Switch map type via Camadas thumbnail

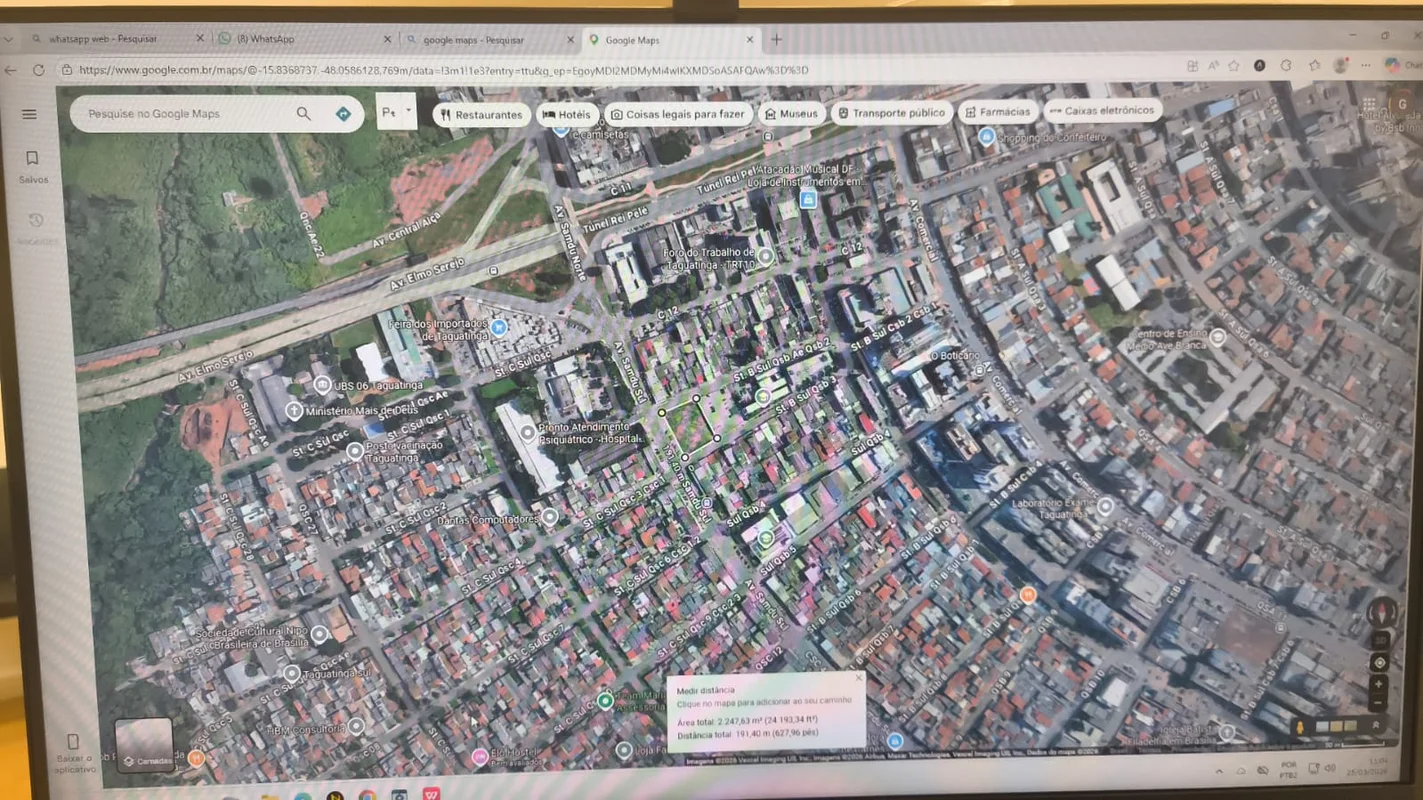click(x=144, y=745)
